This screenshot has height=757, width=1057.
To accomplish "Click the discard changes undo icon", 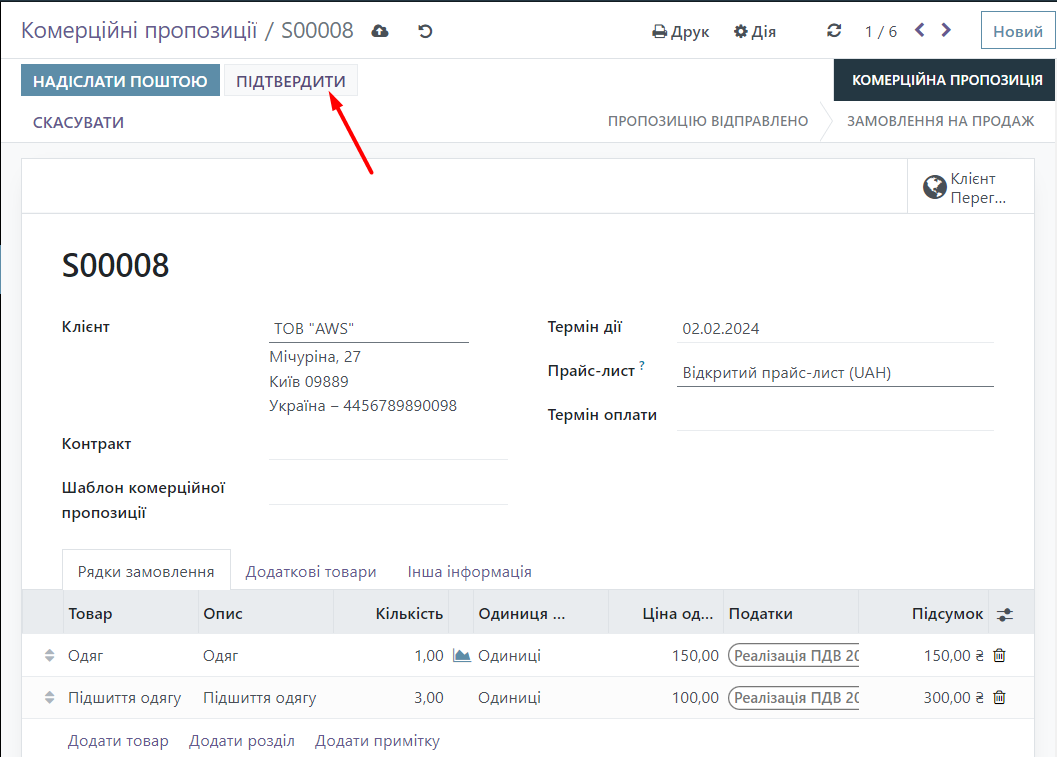I will pyautogui.click(x=425, y=31).
